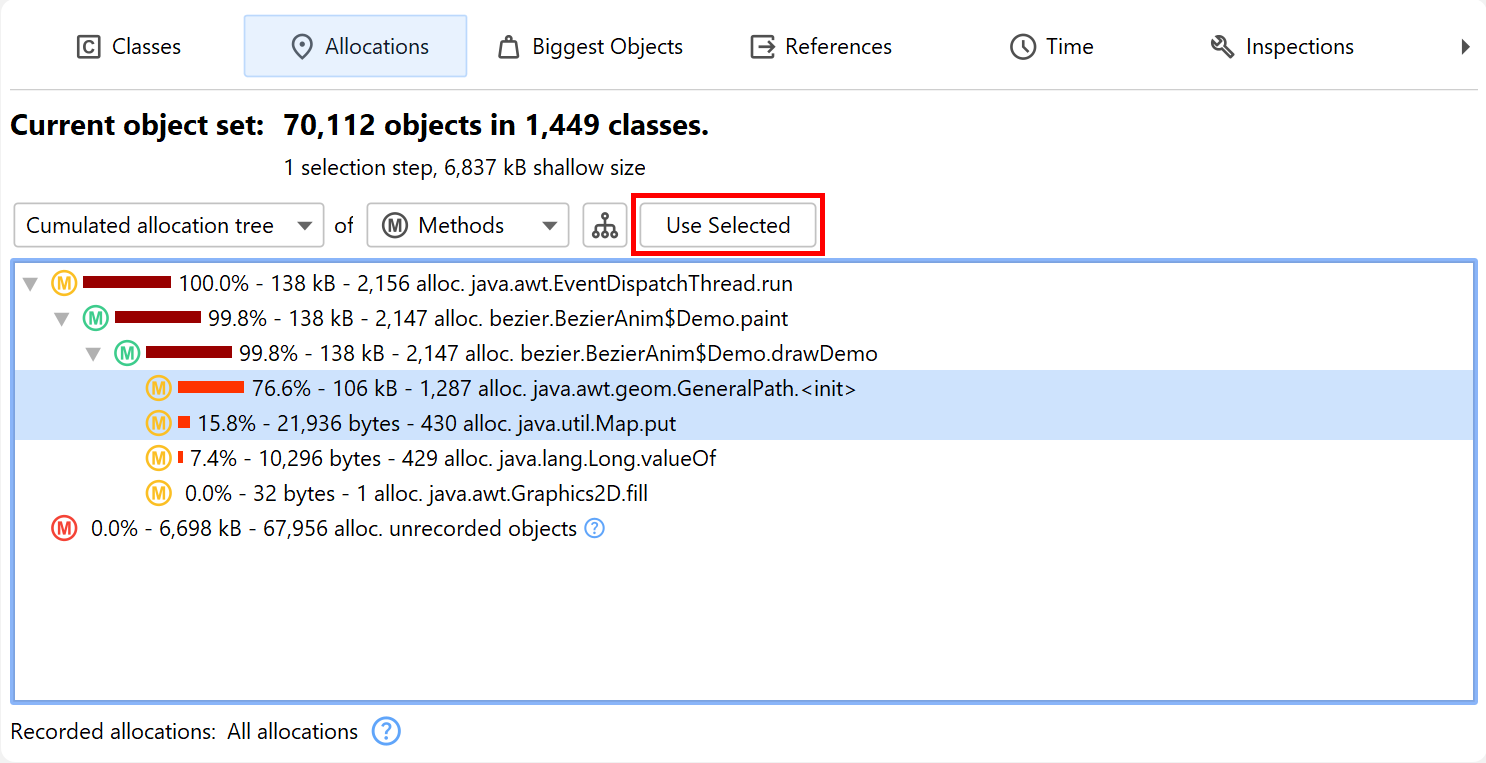Open the Methods aggregation dropdown
Viewport: 1486px width, 763px height.
(x=468, y=226)
